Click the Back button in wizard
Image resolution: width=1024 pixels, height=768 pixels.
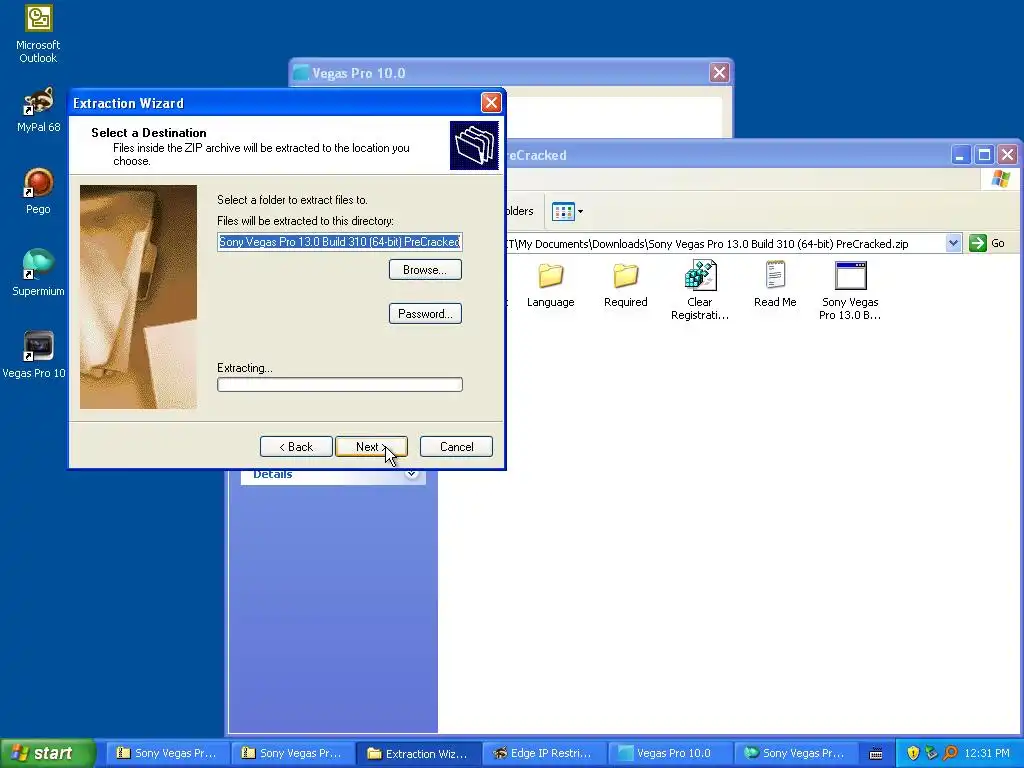point(296,447)
